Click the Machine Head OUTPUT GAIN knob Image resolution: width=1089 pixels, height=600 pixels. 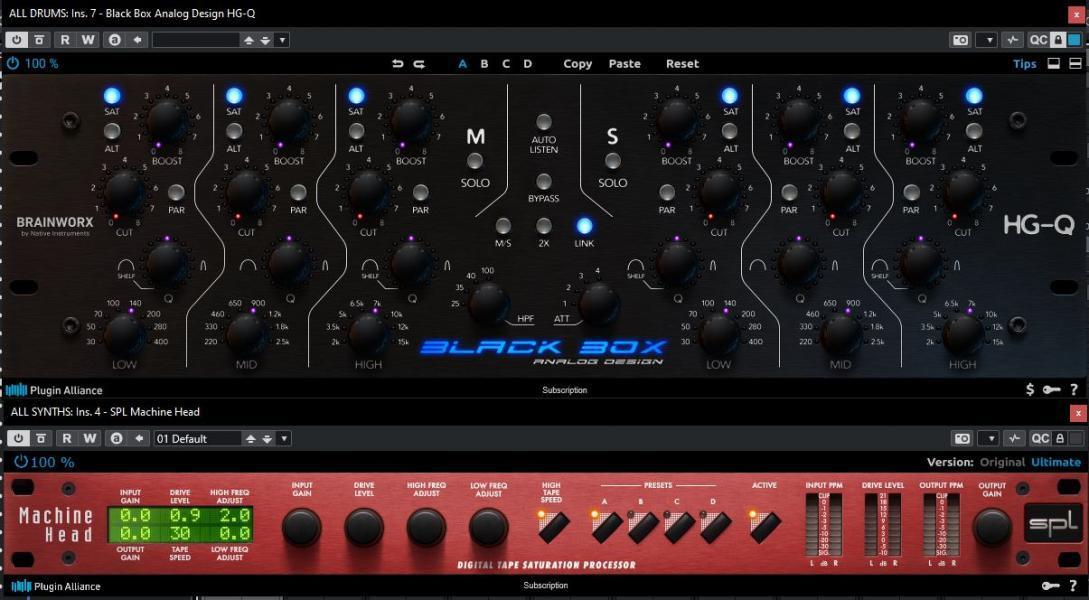point(992,527)
